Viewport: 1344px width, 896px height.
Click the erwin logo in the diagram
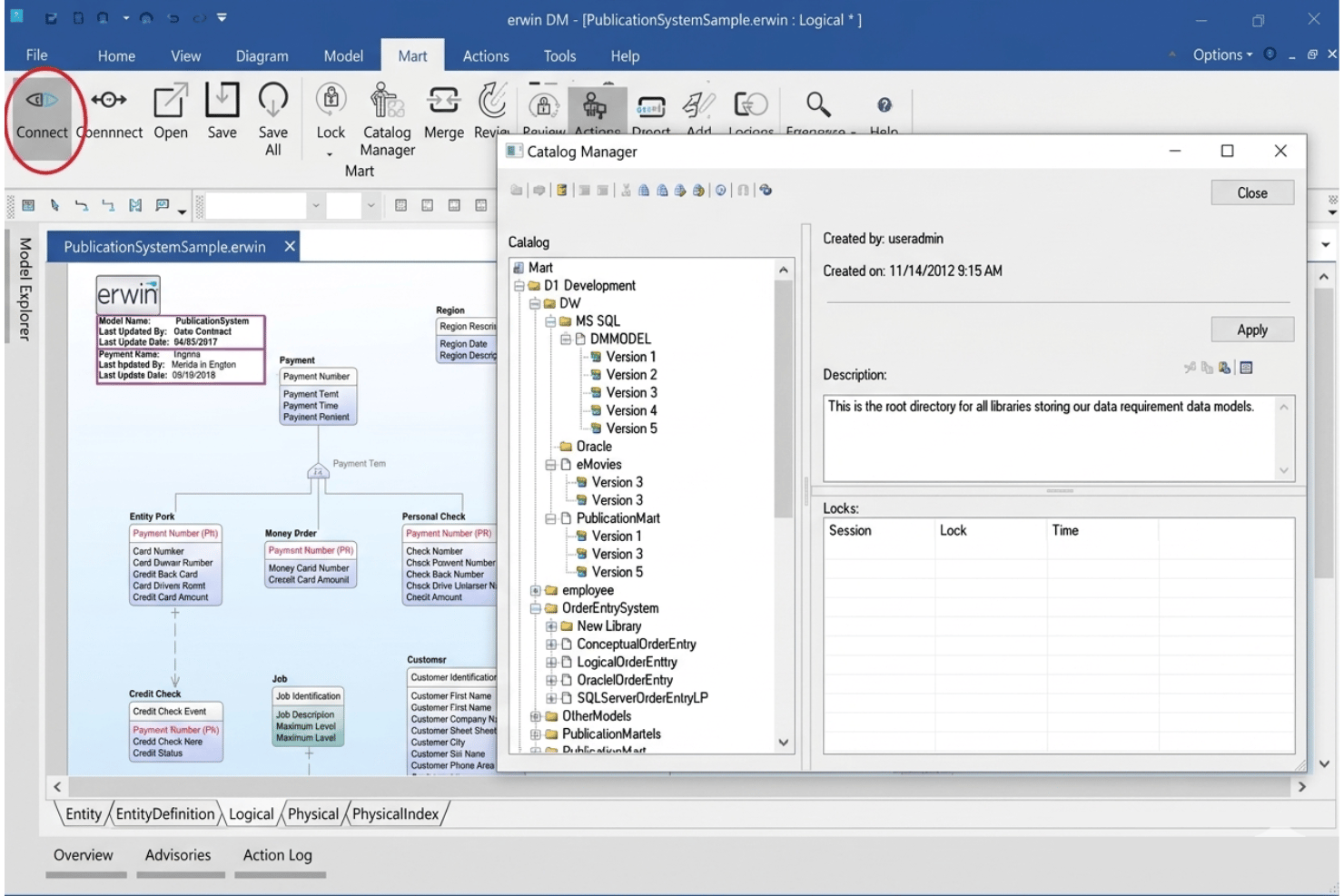click(x=128, y=294)
